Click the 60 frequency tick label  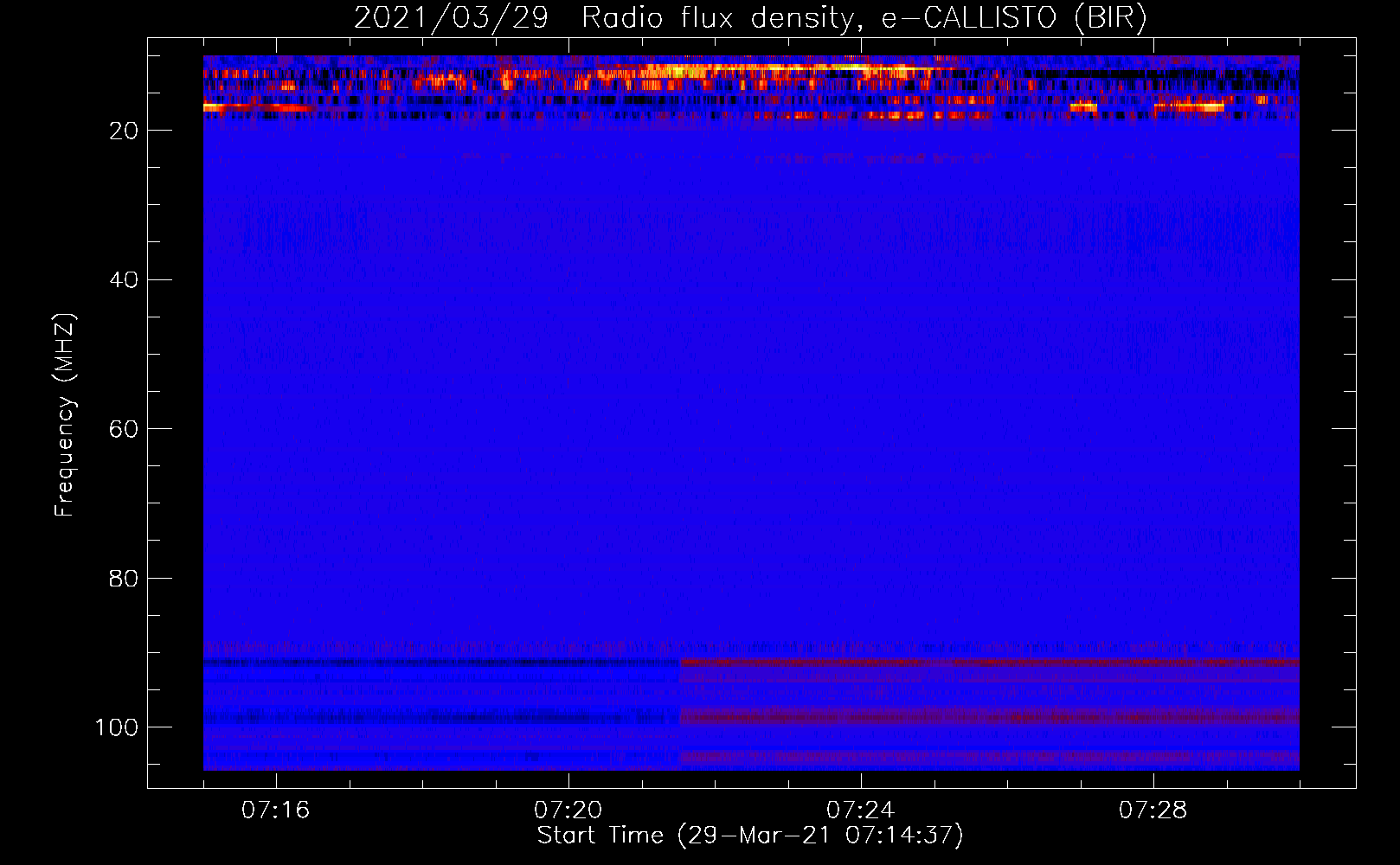coord(124,429)
